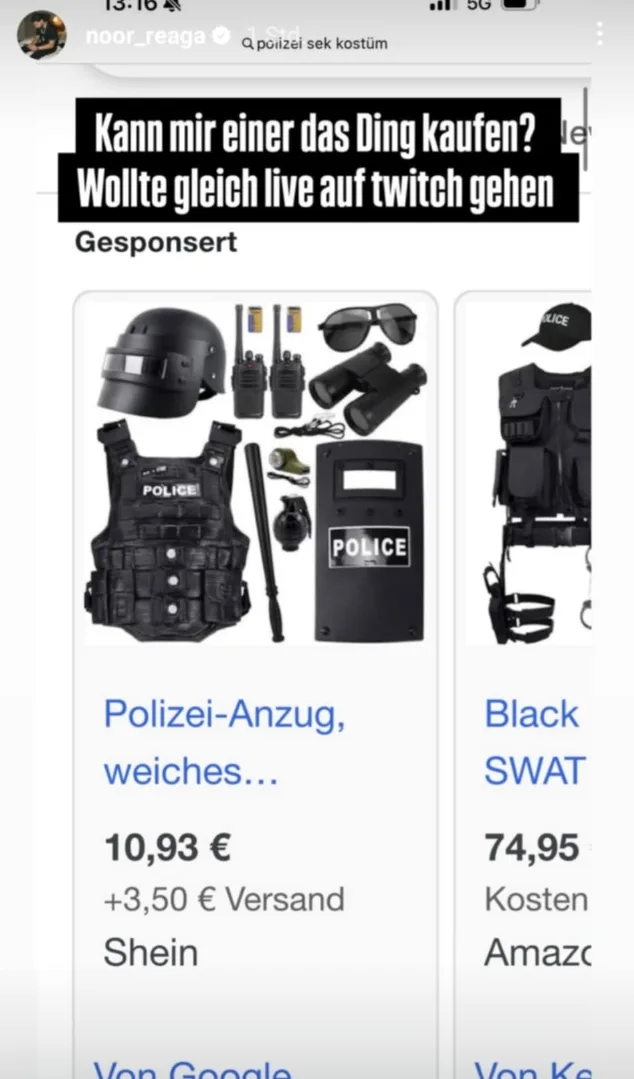Open the Black SWAT vest product image

pos(528,472)
